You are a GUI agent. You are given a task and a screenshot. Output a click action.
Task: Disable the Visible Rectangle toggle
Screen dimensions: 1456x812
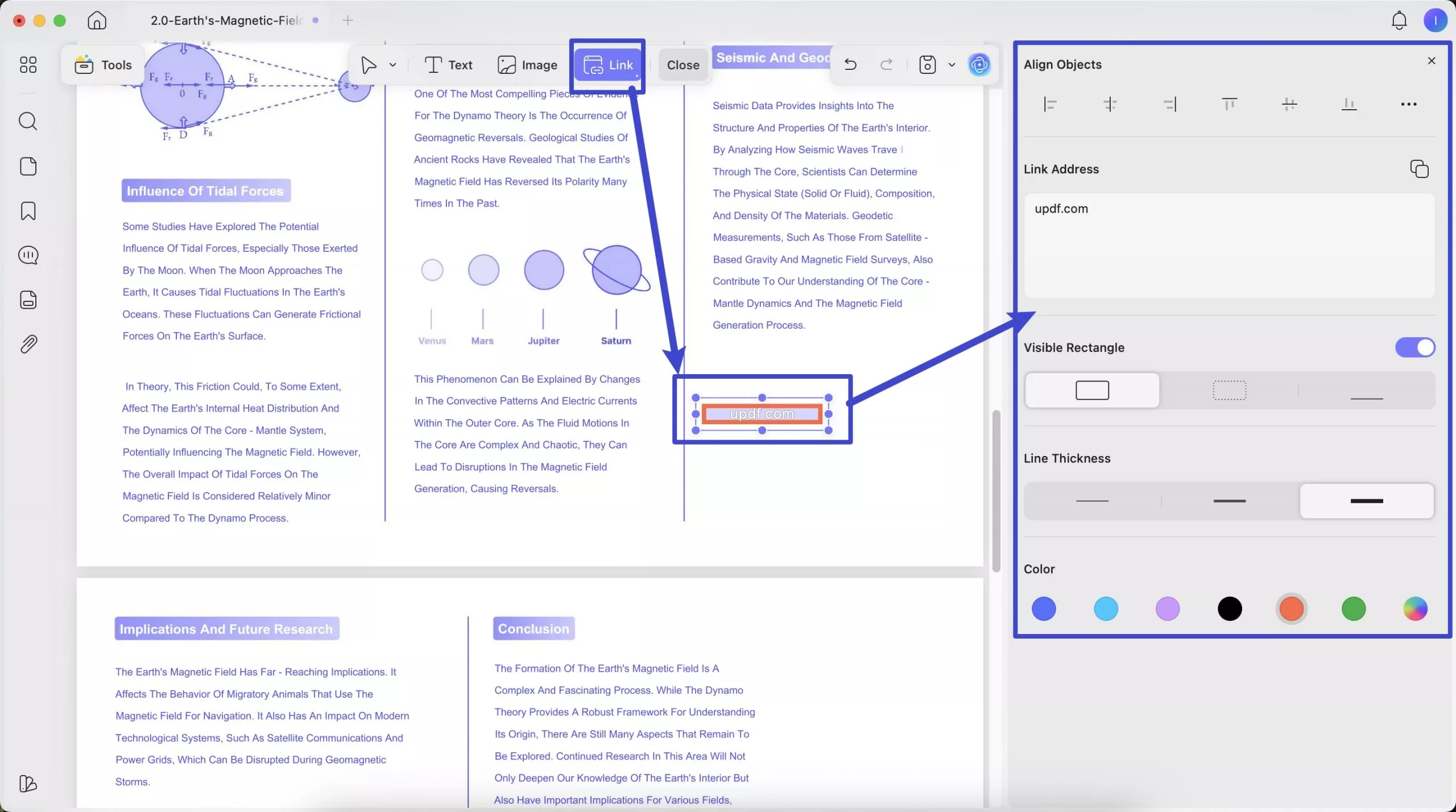tap(1415, 347)
